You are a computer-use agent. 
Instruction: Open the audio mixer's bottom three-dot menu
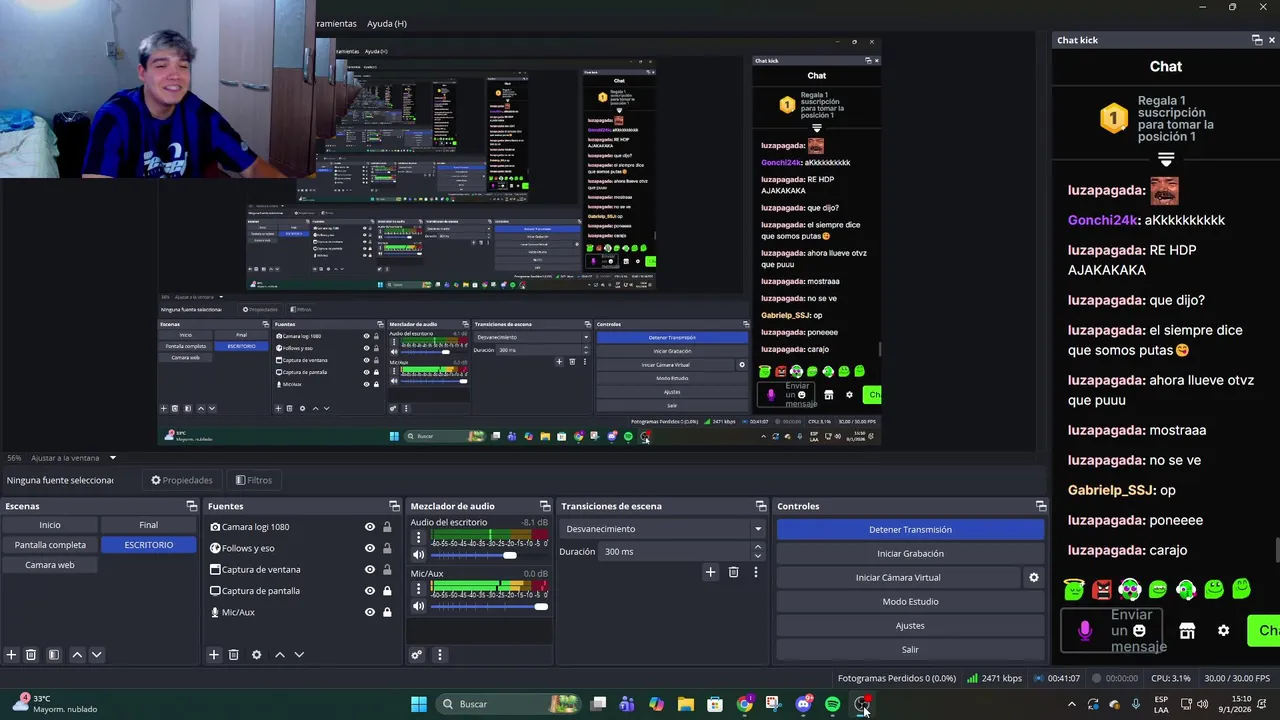[x=439, y=655]
